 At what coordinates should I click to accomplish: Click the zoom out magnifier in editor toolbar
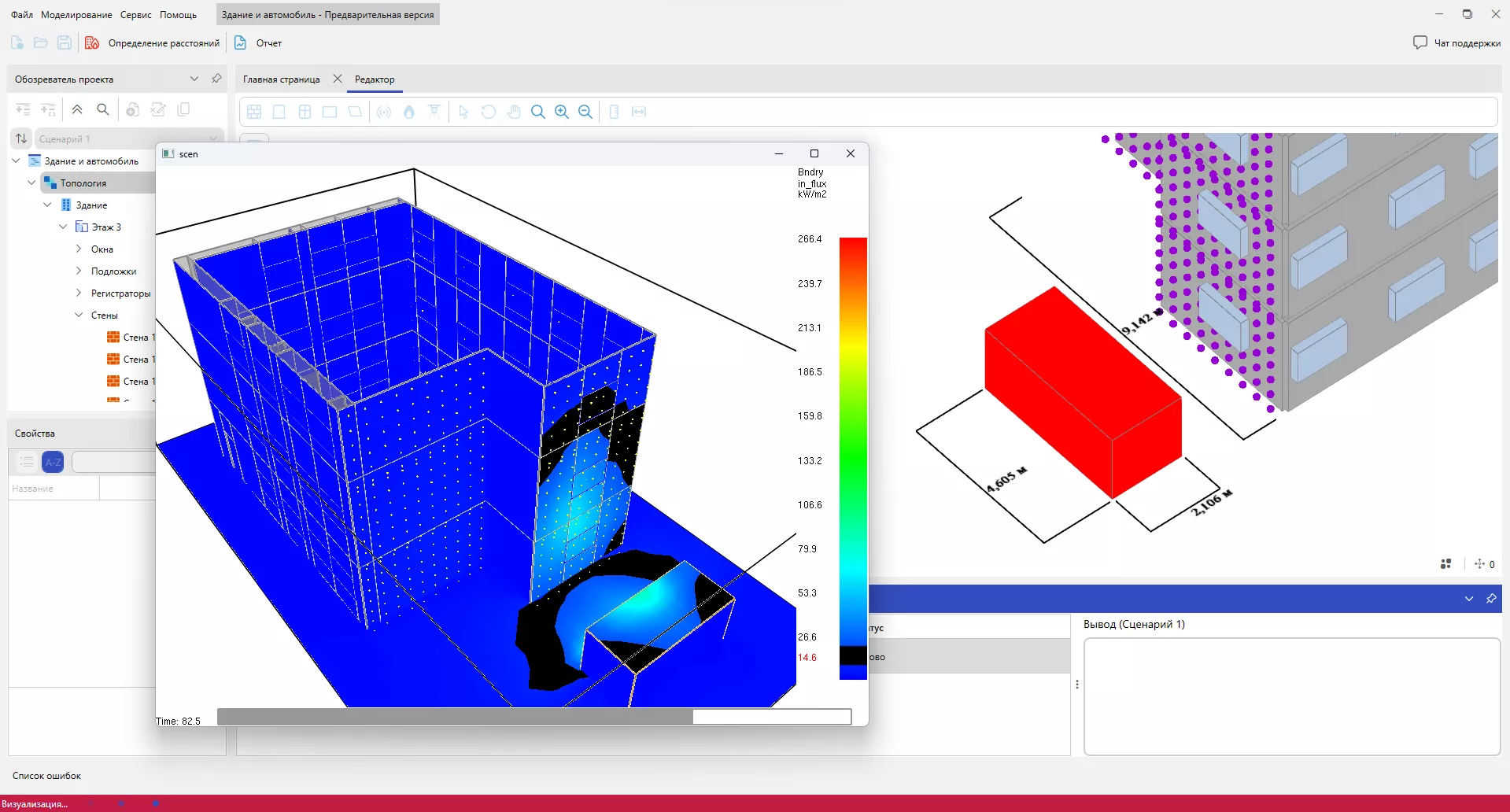585,112
